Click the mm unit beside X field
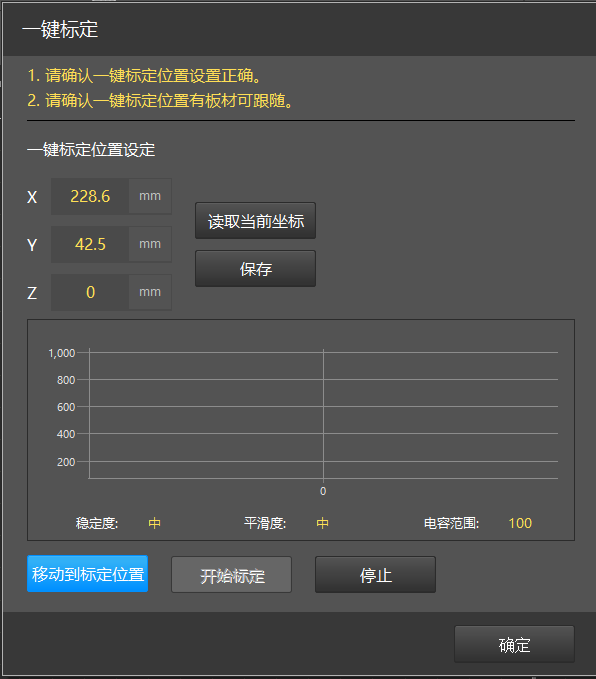Viewport: 596px width, 679px height. (150, 196)
